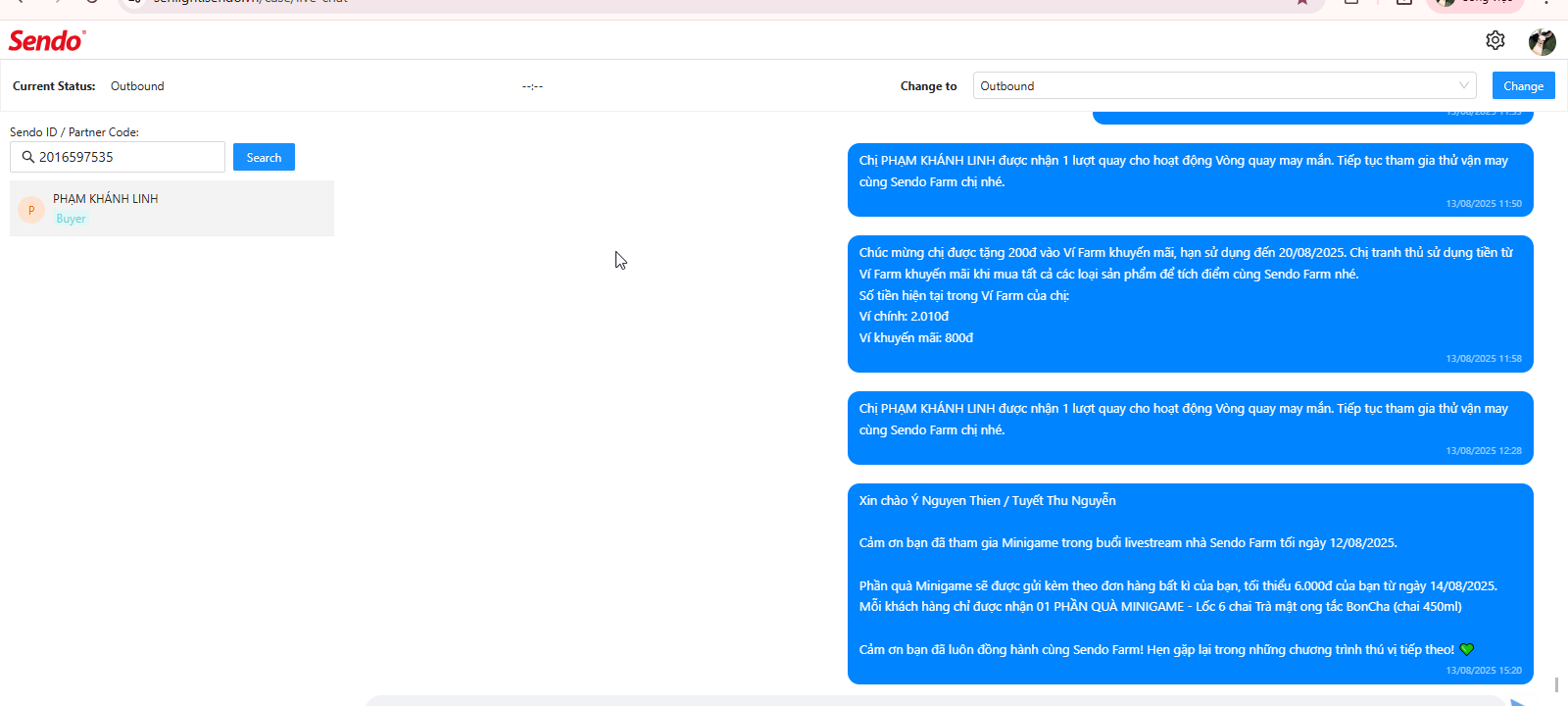Screen dimensions: 1568x706
Task: Click the Current Status label
Action: pyautogui.click(x=54, y=86)
